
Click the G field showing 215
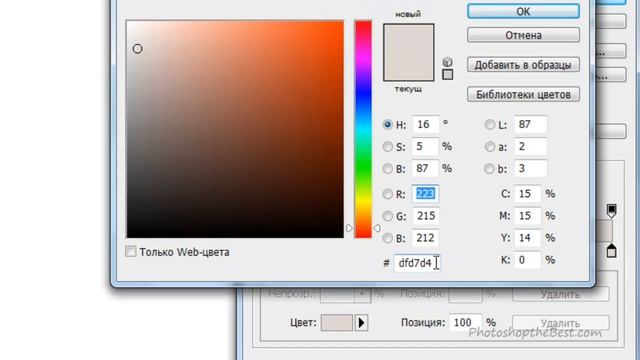point(425,216)
